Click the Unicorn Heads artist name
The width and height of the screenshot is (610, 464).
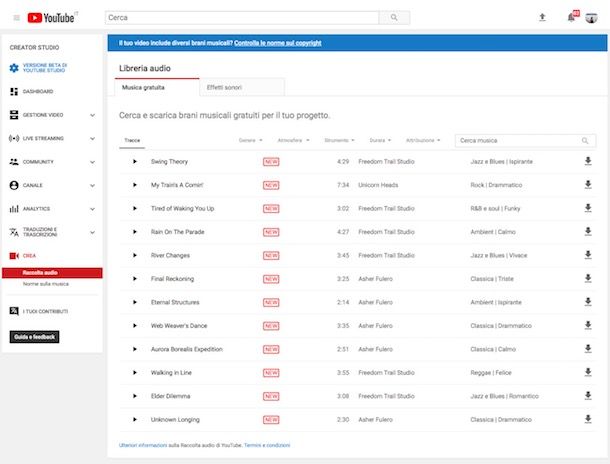[378, 185]
